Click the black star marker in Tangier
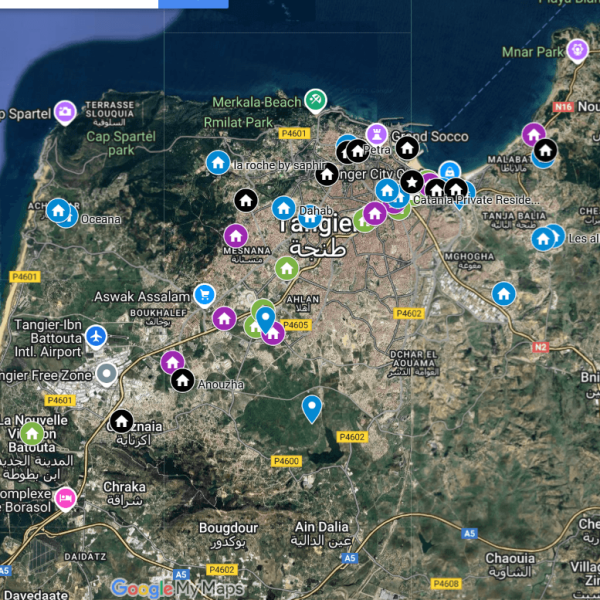600x600 pixels. [410, 179]
